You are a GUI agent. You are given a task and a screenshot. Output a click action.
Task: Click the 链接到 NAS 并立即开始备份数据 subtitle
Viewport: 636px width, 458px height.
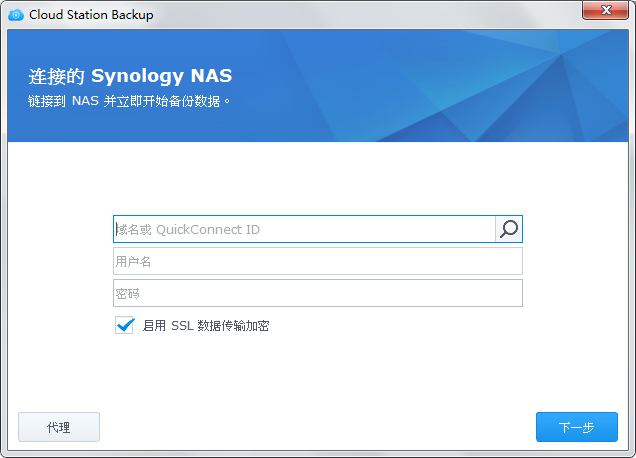[129, 101]
